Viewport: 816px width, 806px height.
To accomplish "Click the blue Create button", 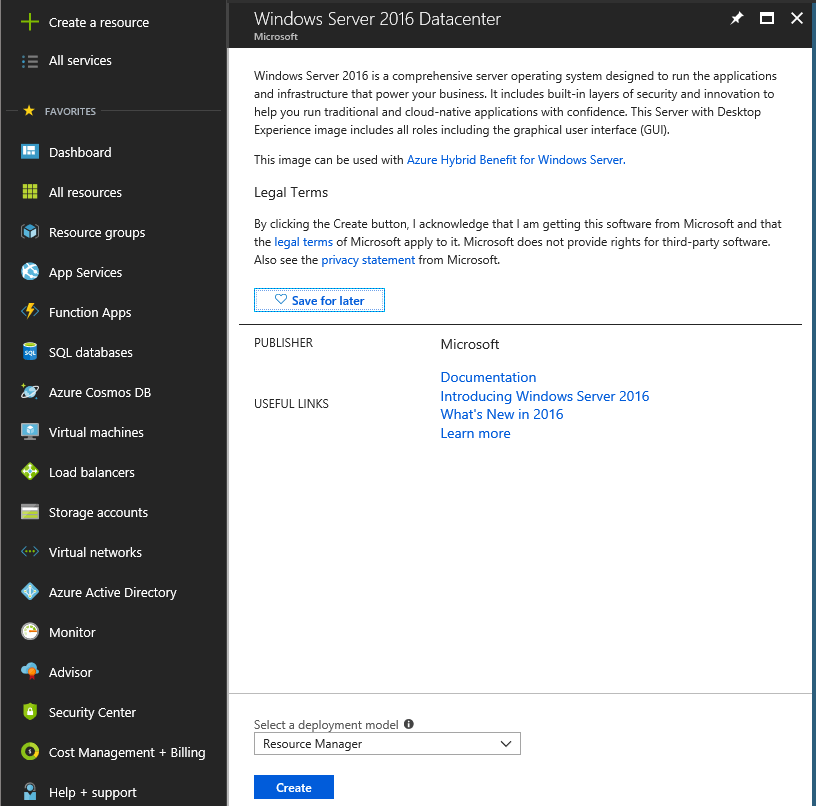I will click(294, 787).
